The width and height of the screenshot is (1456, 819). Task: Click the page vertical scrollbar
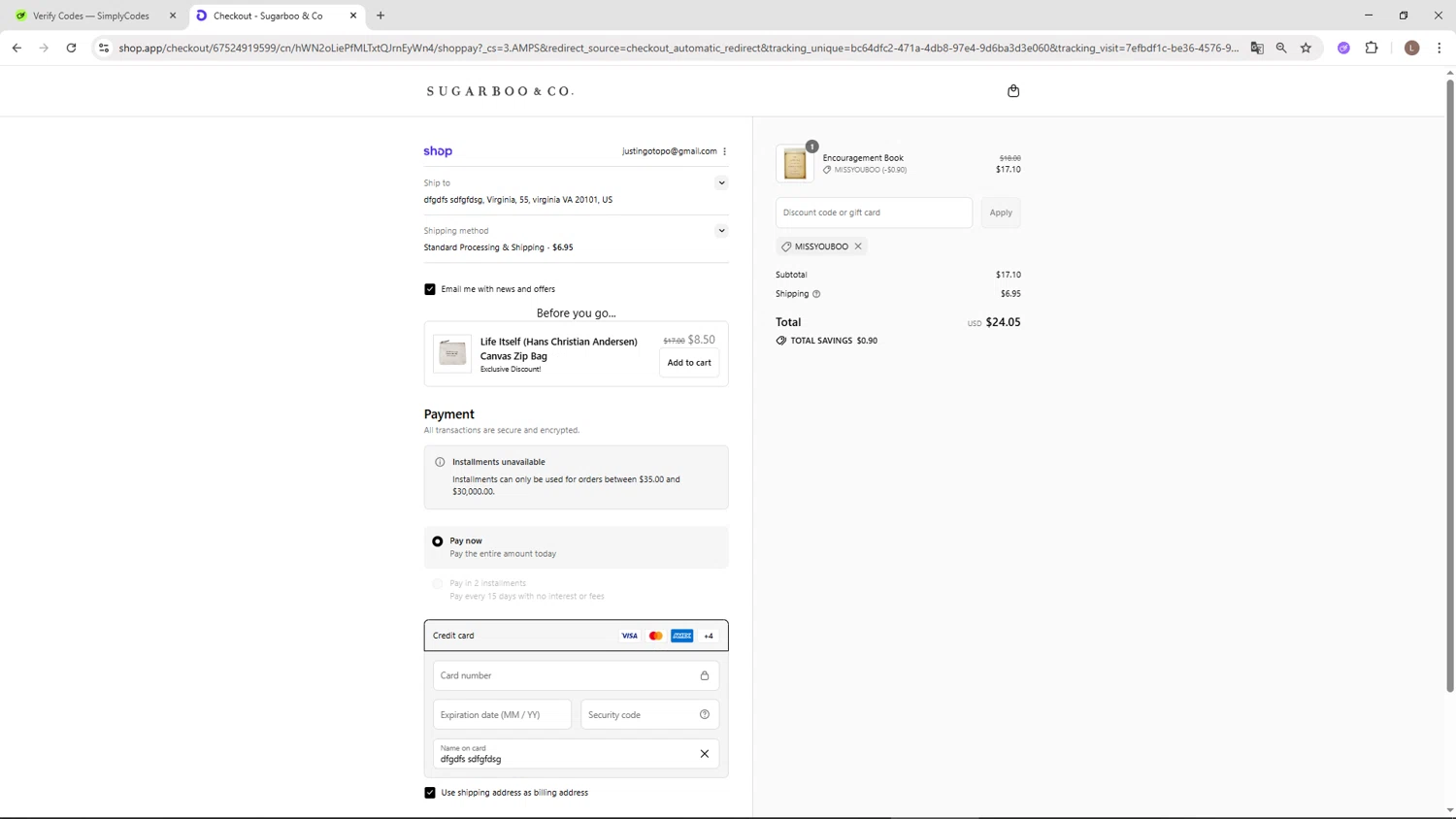tap(1450, 386)
